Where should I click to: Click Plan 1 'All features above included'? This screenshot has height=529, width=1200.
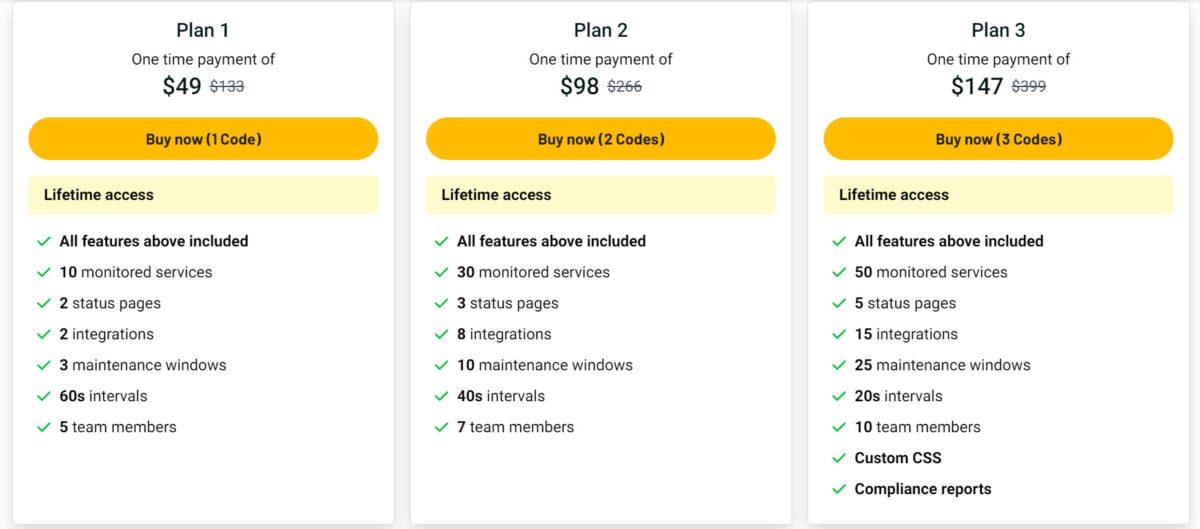coord(154,241)
